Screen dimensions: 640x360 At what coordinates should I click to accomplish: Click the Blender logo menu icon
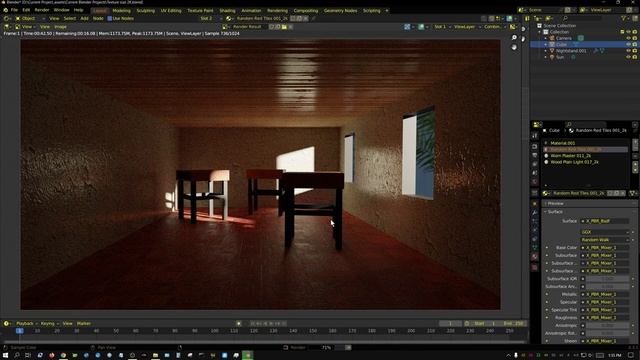click(x=5, y=10)
